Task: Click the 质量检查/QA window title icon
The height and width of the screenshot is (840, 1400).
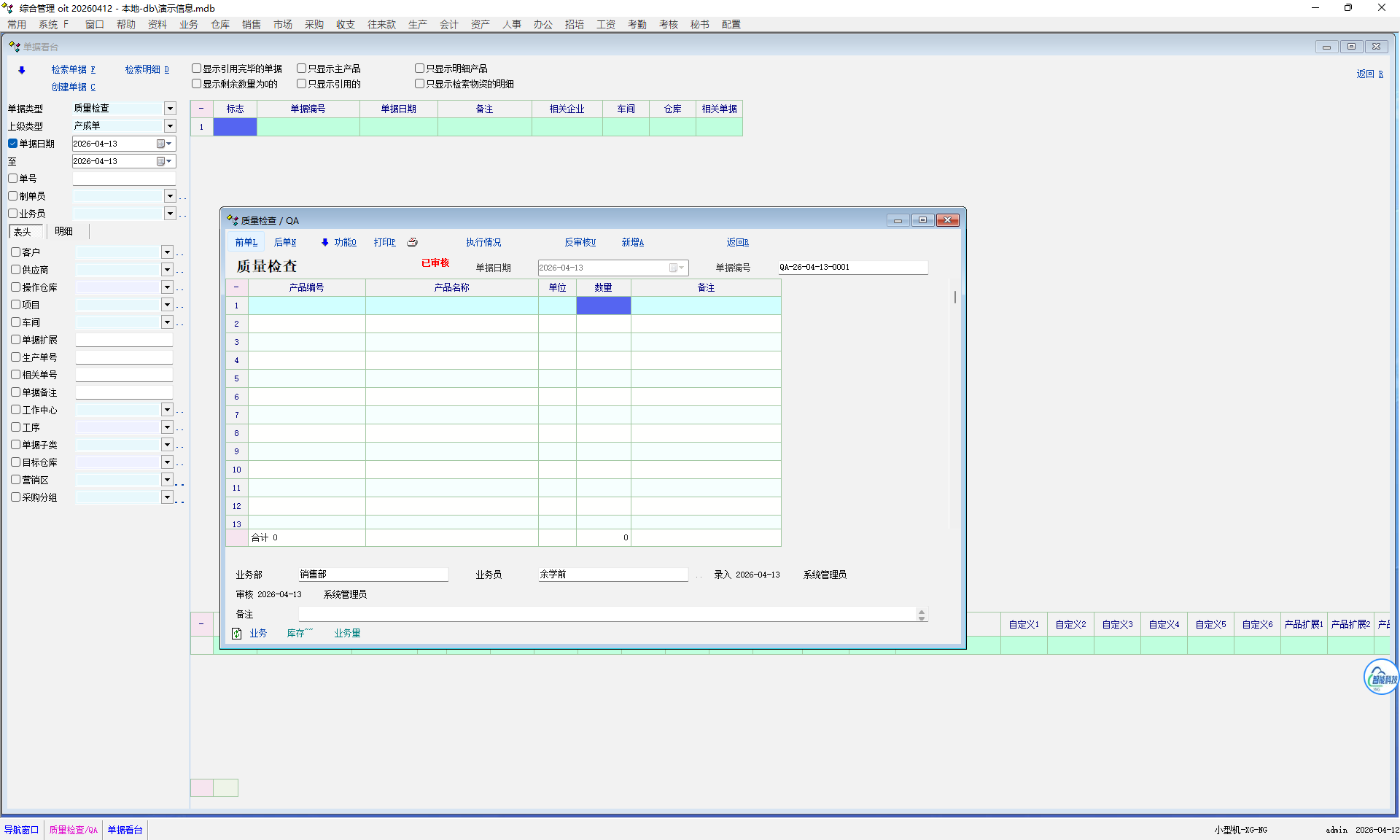Action: coord(233,220)
